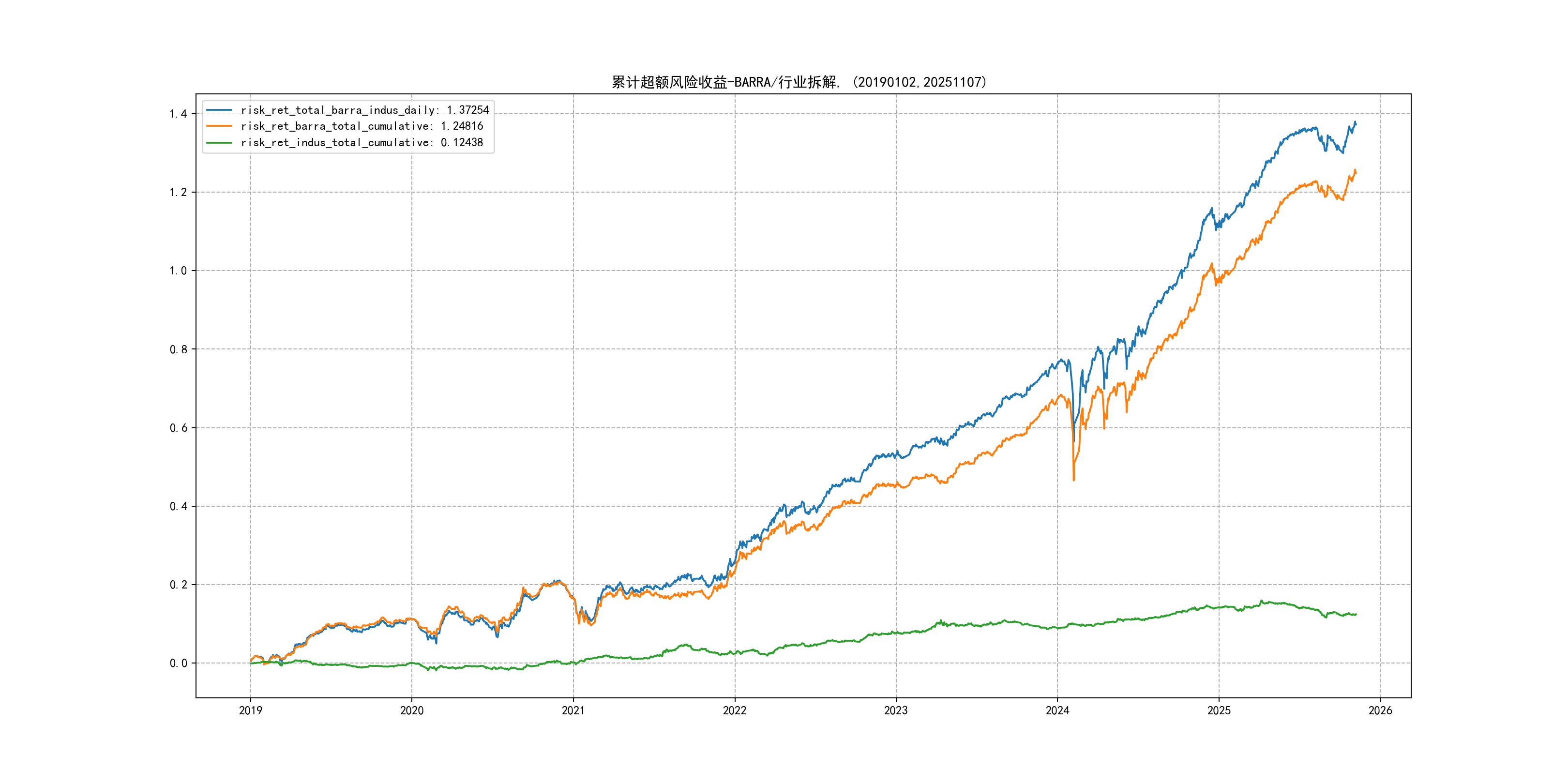
Task: Click the green legend line swatch
Action: (x=219, y=142)
